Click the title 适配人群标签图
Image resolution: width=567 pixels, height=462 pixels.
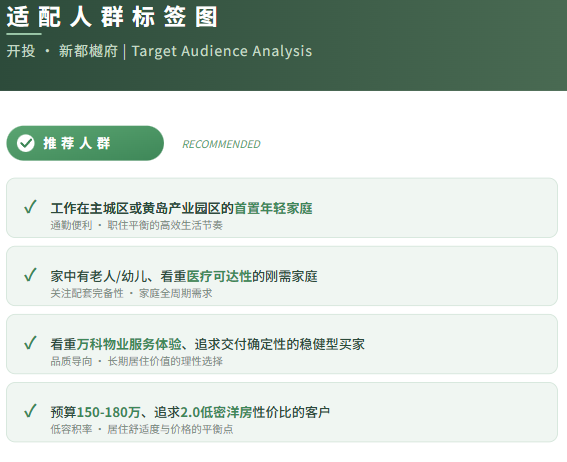click(112, 17)
